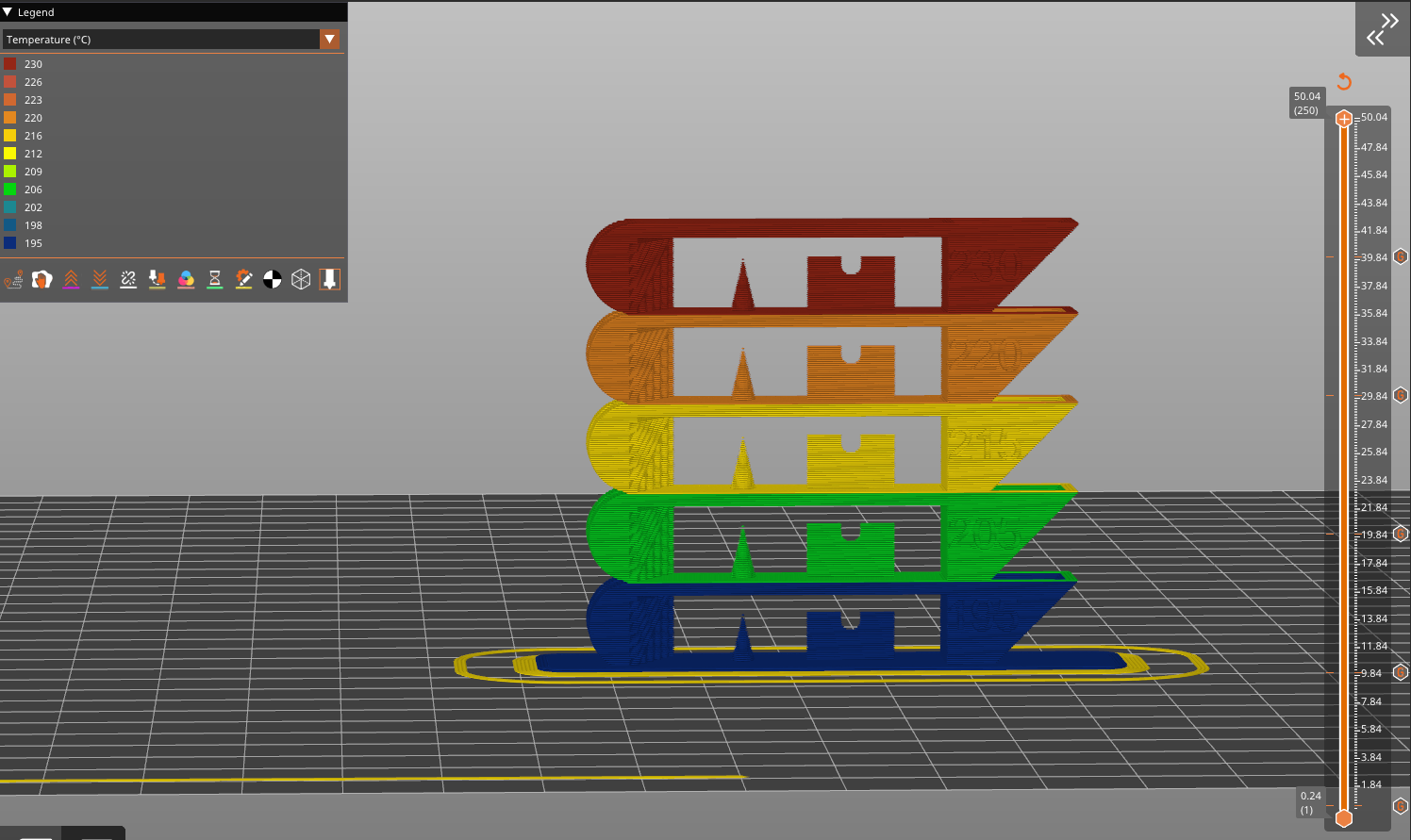This screenshot has width=1411, height=840.
Task: Toggle retractions visibility (upward chevrons icon)
Action: click(71, 279)
